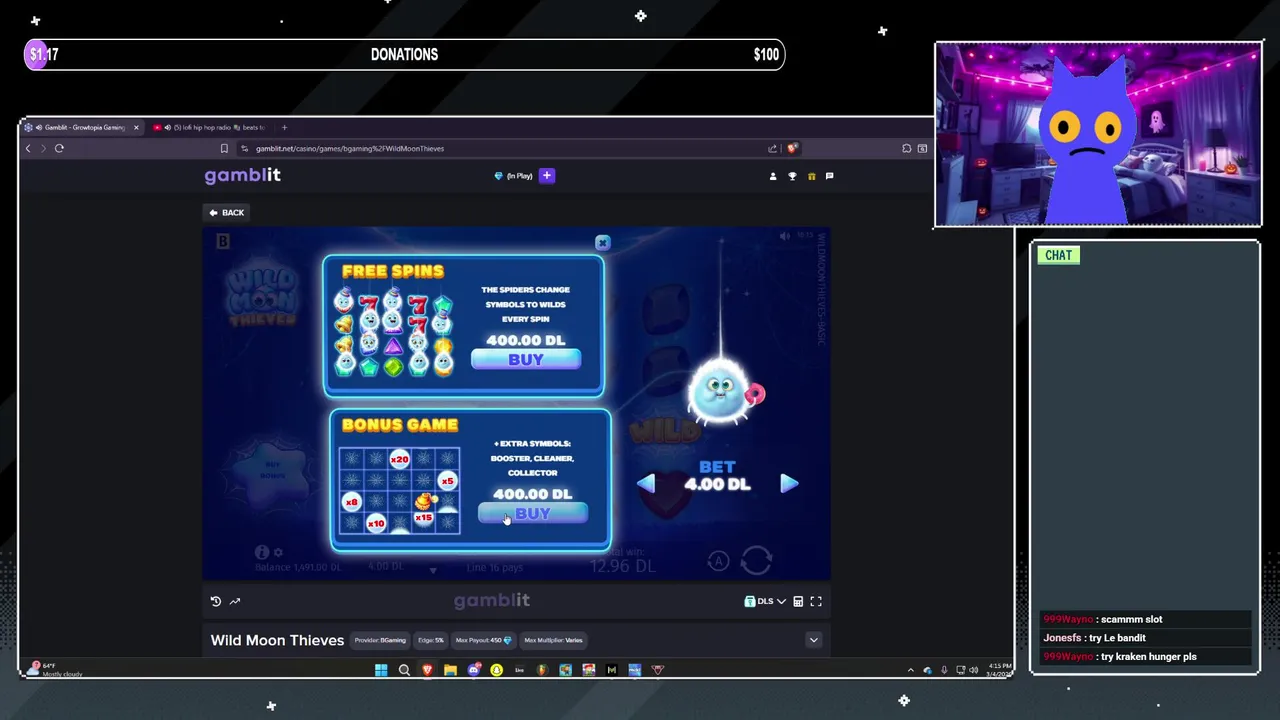Open Windows taskbar search

coord(404,670)
